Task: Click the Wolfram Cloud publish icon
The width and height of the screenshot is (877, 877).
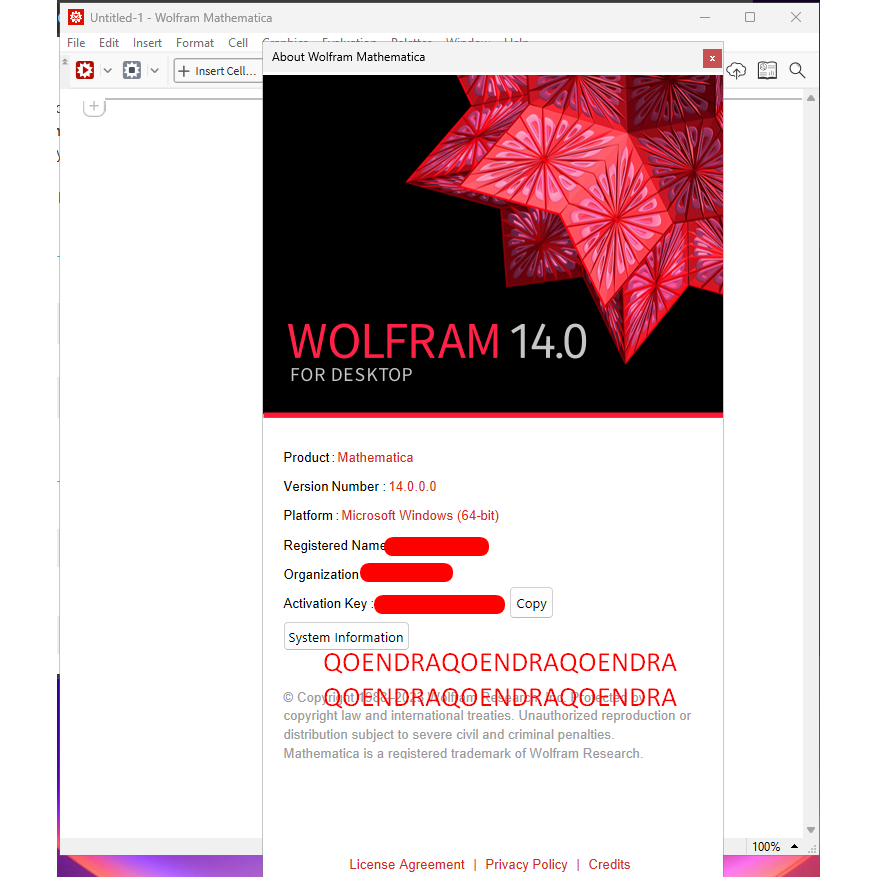Action: pyautogui.click(x=737, y=70)
